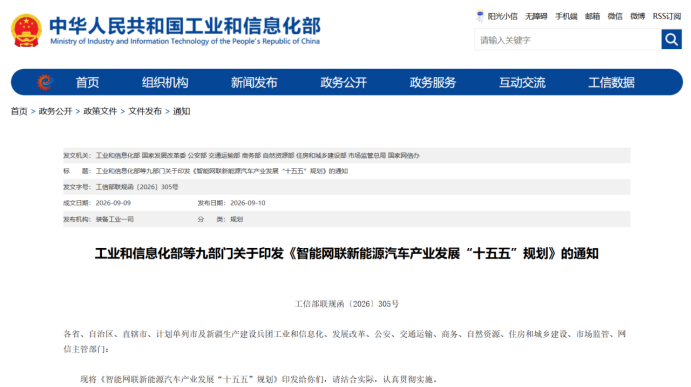Image resolution: width=691 pixels, height=387 pixels.
Task: Open the 阳光小信 assistant icon
Action: coord(480,16)
